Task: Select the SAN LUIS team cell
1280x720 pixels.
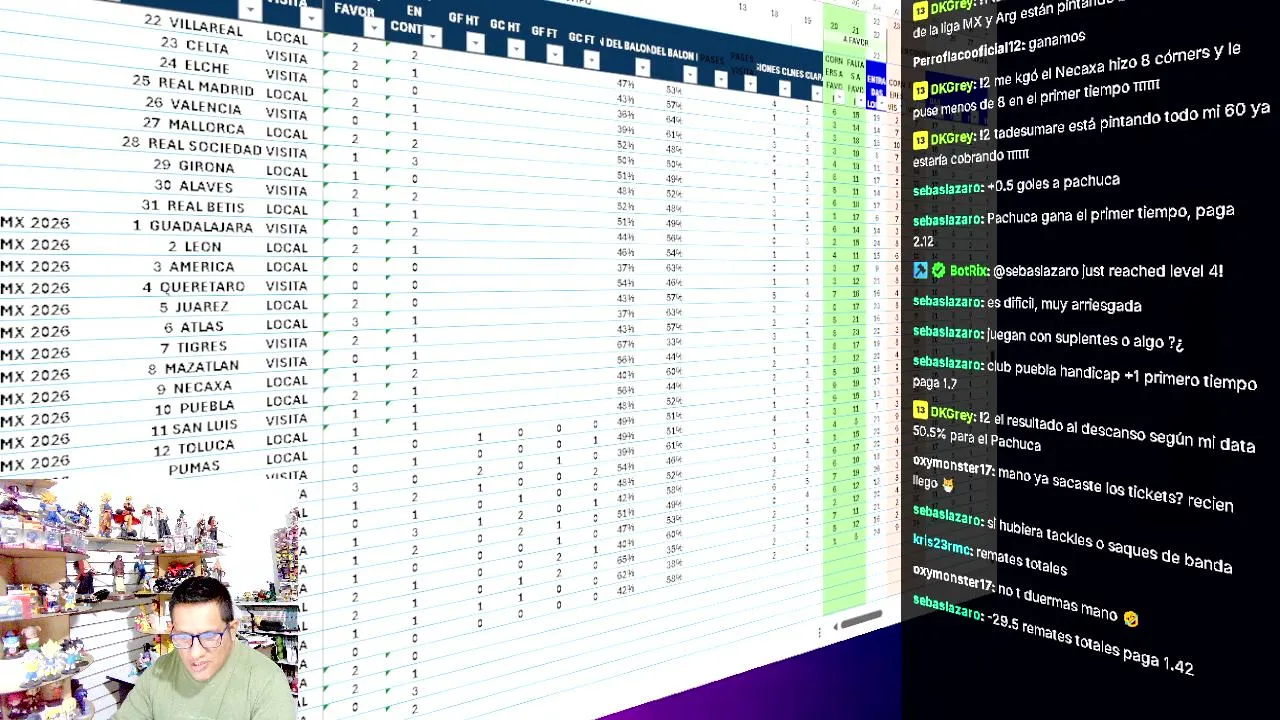Action: pos(207,429)
